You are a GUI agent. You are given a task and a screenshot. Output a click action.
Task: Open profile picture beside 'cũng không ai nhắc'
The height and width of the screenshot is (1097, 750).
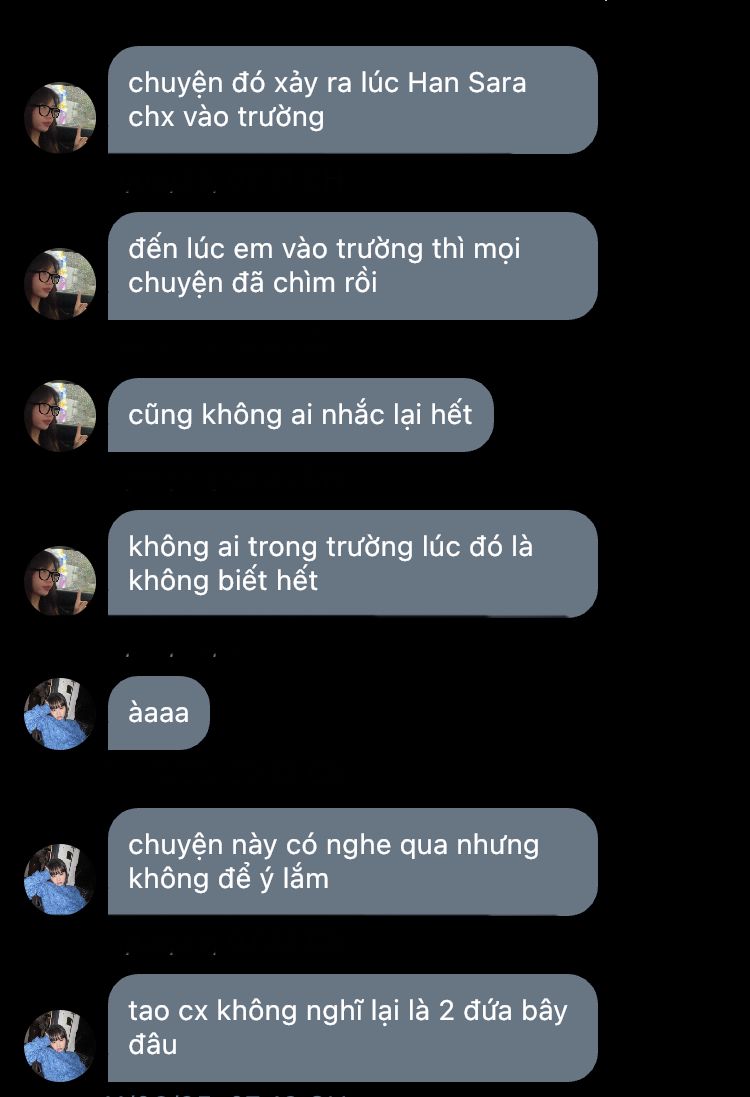click(60, 416)
